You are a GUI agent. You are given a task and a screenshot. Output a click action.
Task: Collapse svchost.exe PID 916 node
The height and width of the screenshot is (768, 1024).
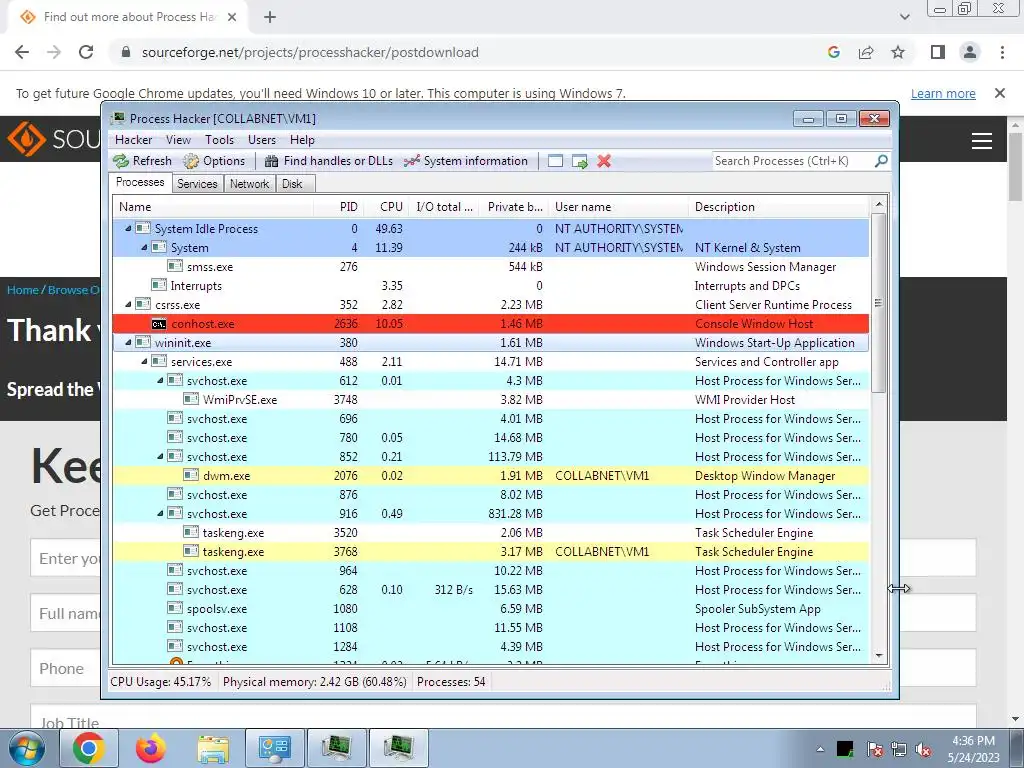(160, 513)
